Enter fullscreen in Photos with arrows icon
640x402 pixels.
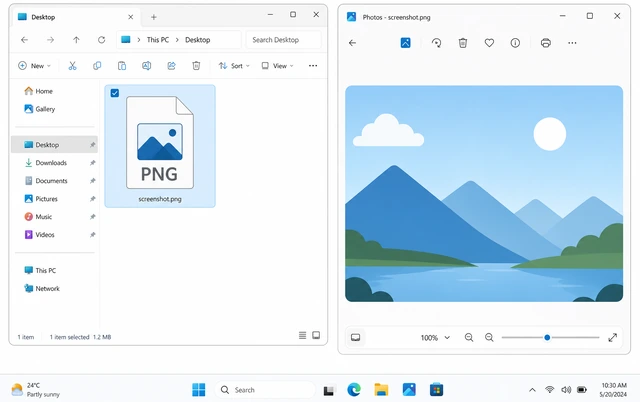point(613,338)
